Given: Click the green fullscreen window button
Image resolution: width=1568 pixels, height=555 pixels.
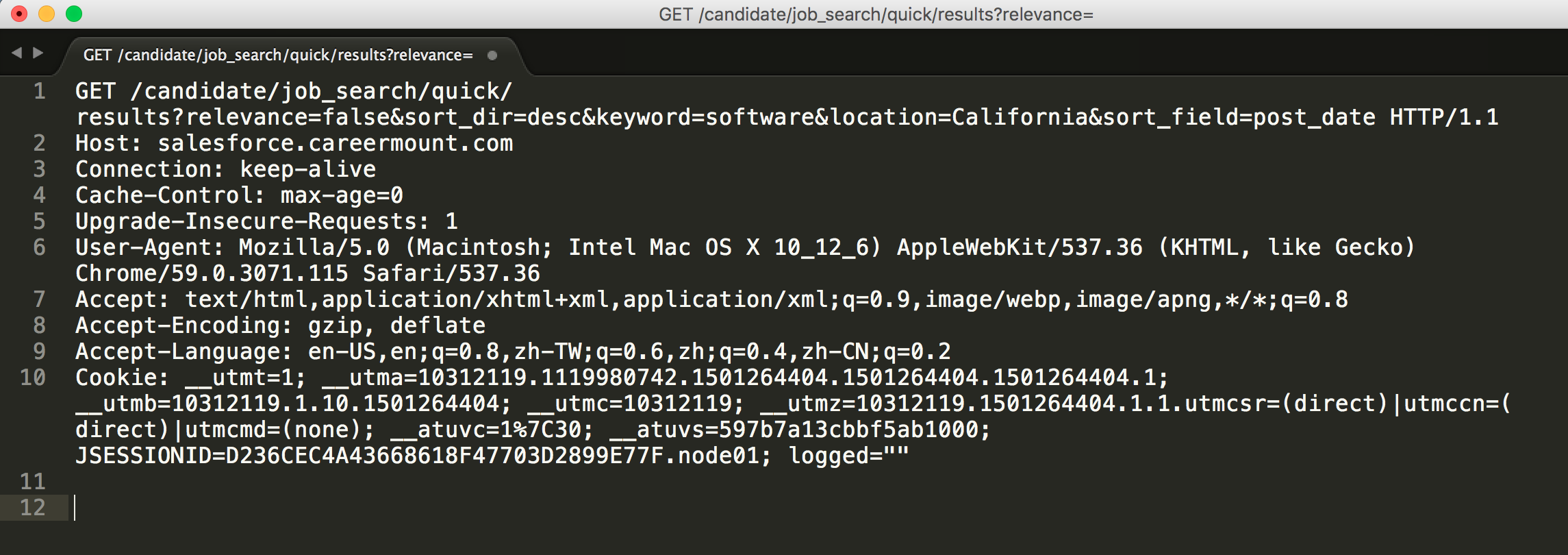Looking at the screenshot, I should pyautogui.click(x=74, y=14).
